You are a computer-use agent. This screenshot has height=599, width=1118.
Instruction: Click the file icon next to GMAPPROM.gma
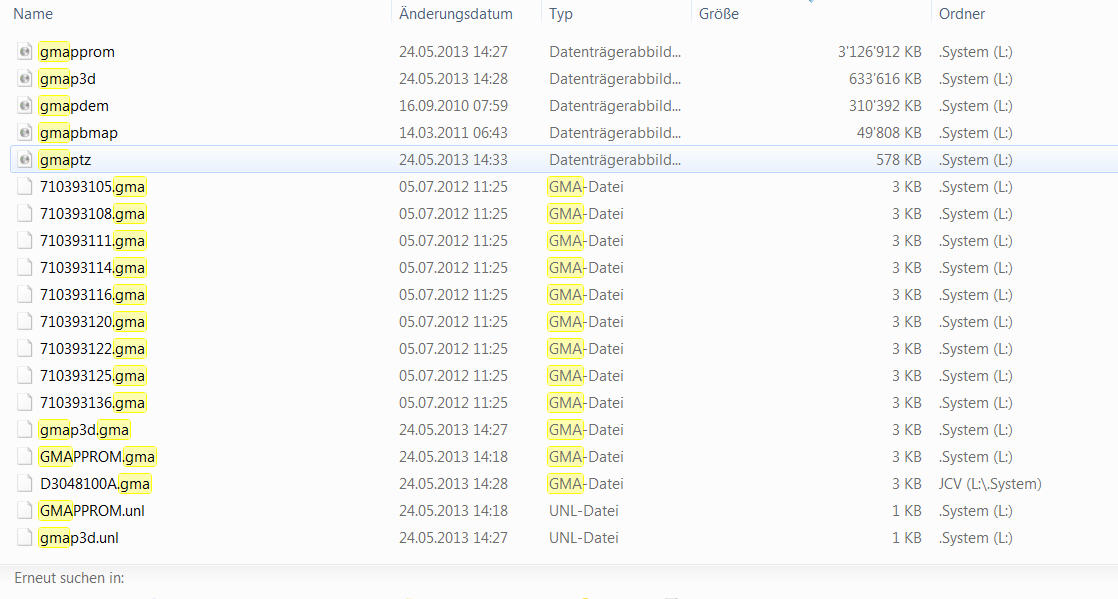coord(25,457)
